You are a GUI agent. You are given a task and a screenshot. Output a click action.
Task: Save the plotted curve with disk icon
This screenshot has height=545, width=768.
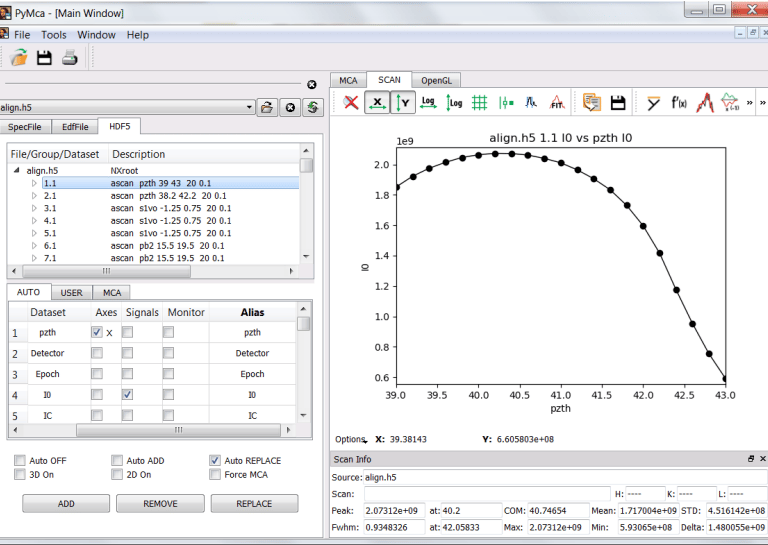point(618,102)
